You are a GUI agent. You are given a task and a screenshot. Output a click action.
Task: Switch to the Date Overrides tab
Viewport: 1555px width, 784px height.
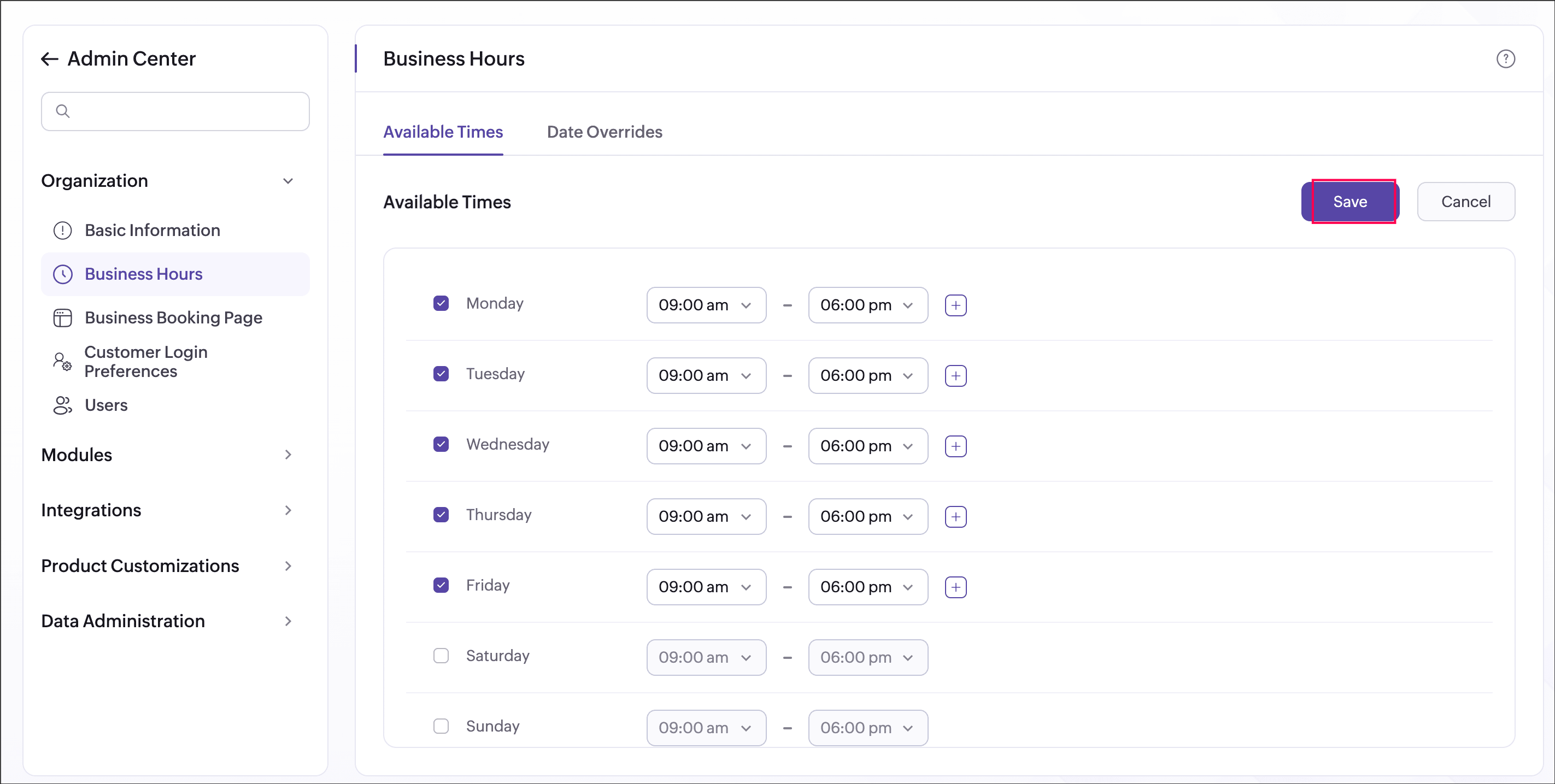click(x=605, y=132)
